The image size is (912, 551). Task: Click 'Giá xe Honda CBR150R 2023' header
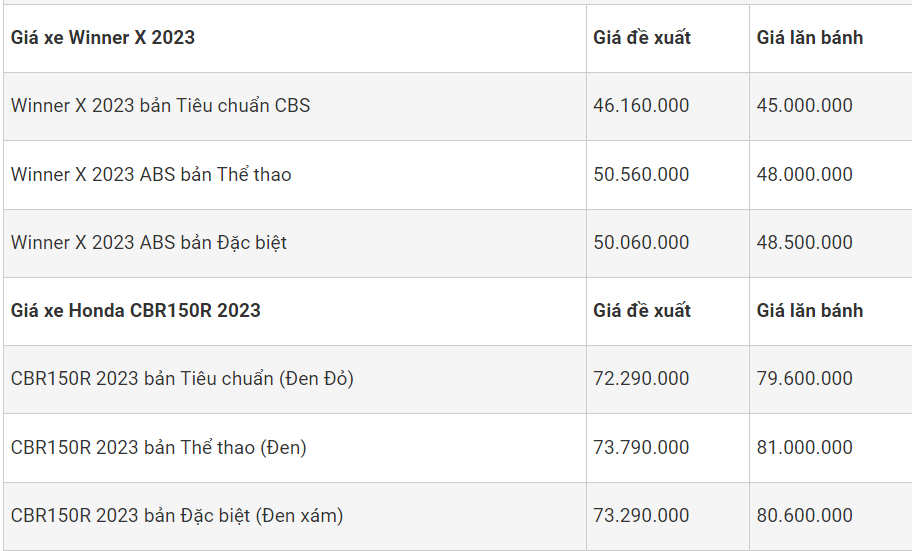(136, 310)
